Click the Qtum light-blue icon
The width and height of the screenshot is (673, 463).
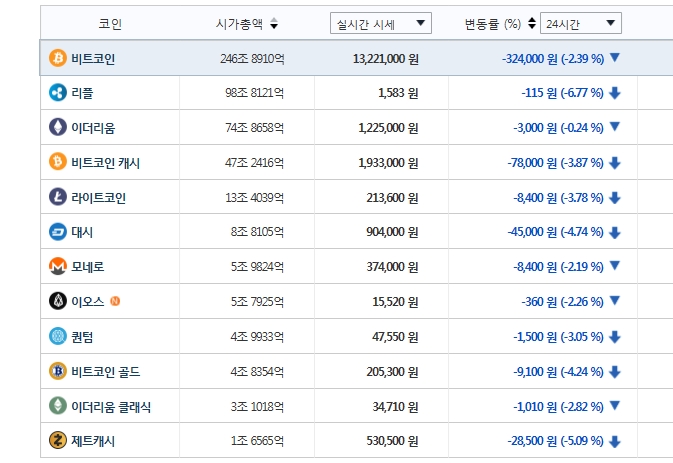tap(58, 336)
